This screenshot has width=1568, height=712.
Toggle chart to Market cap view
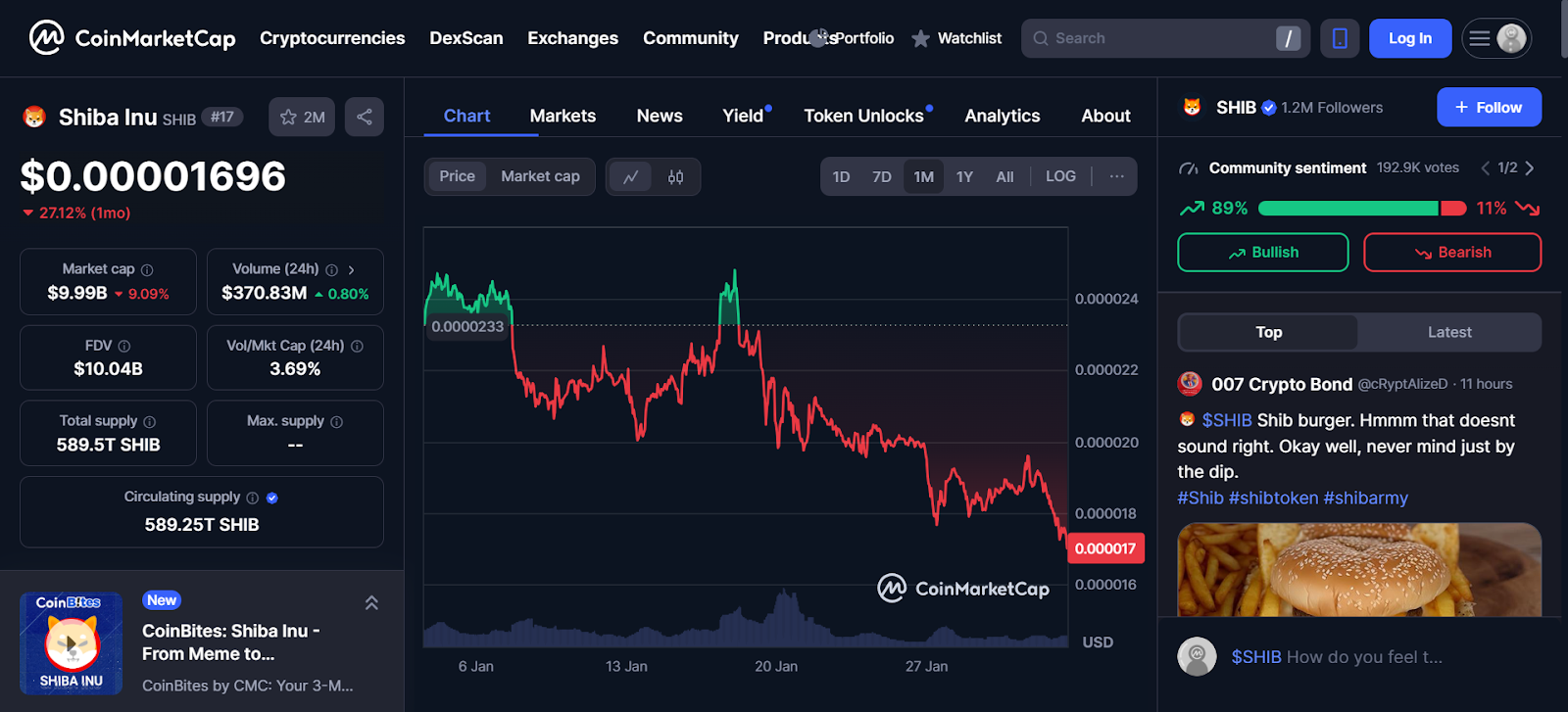540,176
